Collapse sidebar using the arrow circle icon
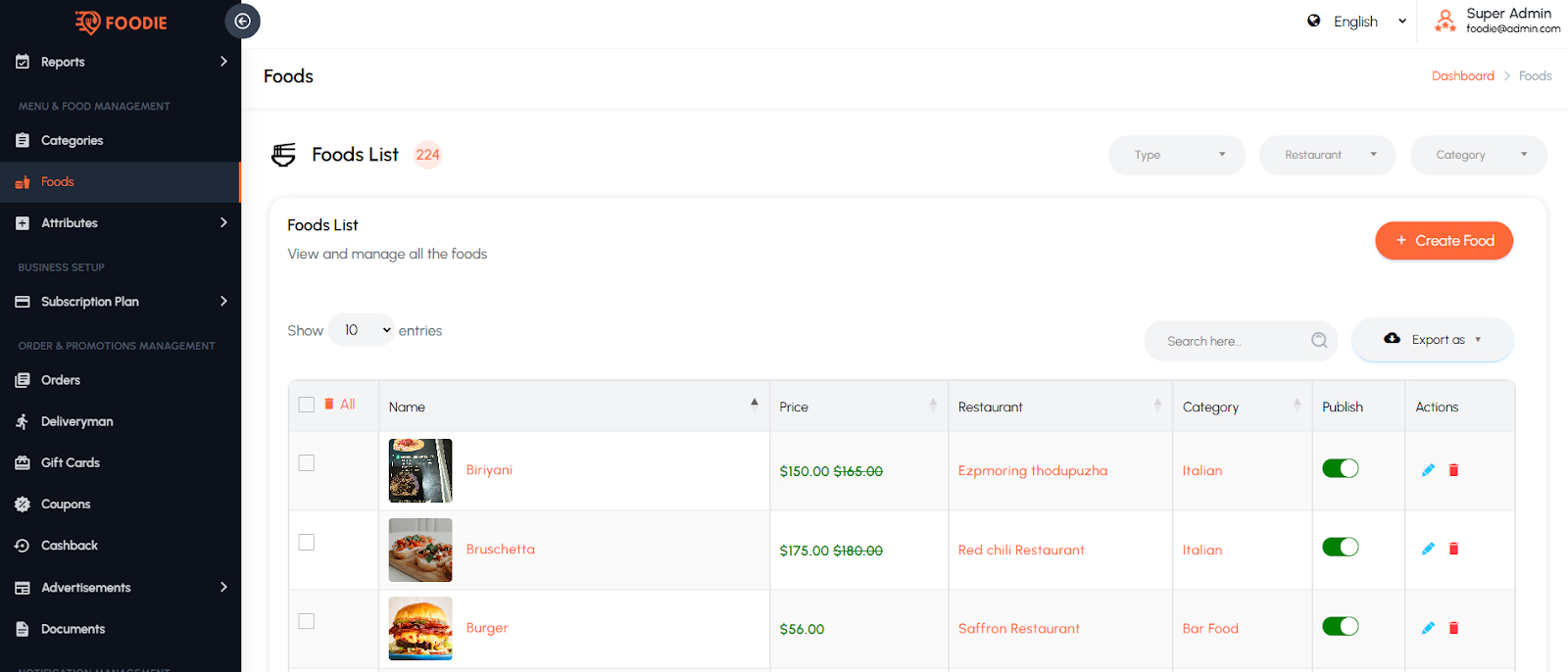Viewport: 1568px width, 672px height. click(242, 21)
